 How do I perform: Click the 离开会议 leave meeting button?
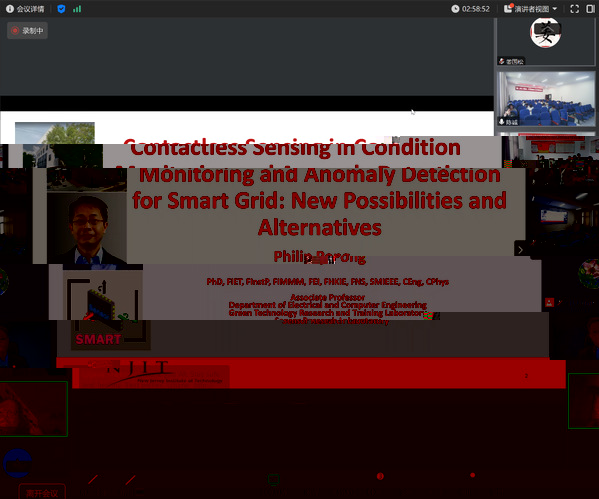(42, 493)
